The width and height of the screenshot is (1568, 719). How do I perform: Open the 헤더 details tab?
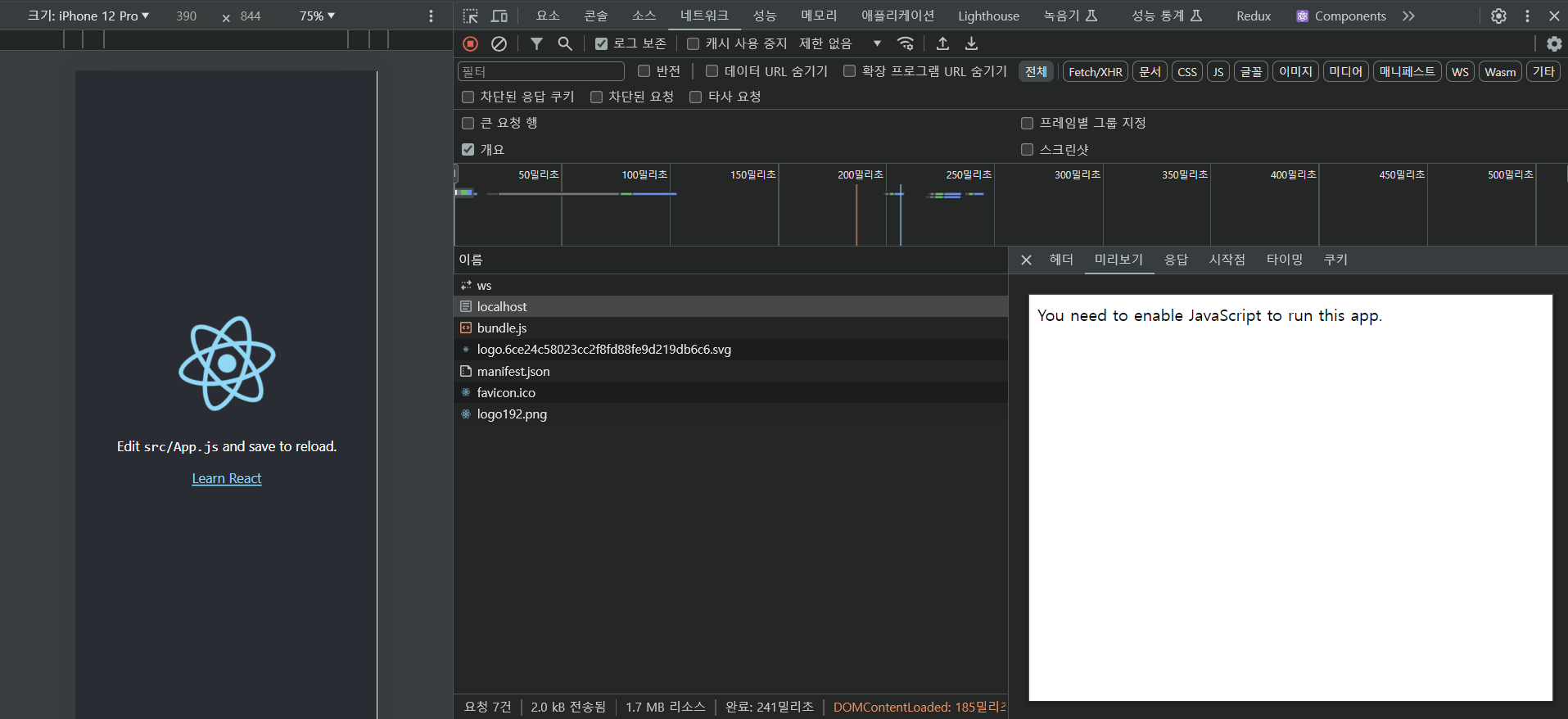pos(1061,260)
